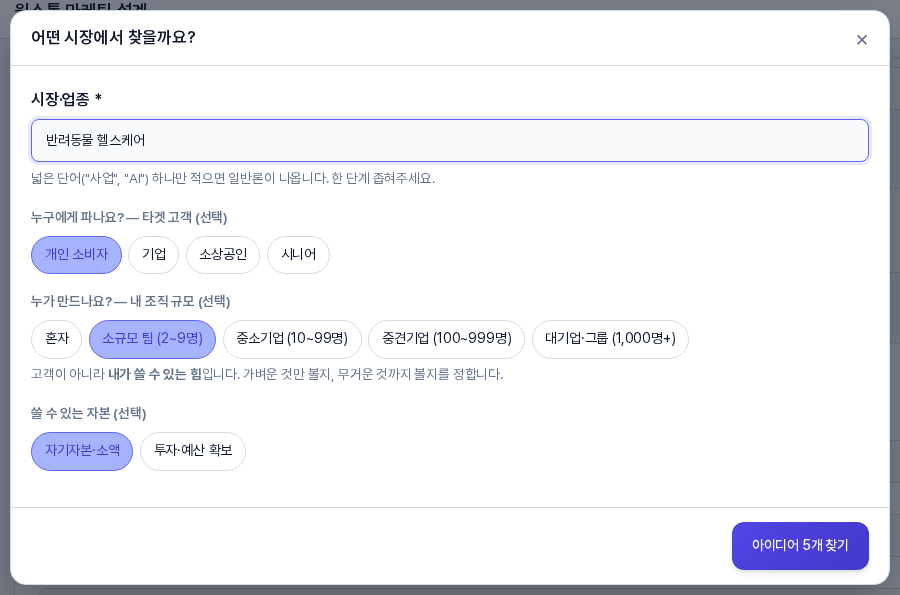Choose 중소기업 (10~99명) organization size

[x=292, y=339]
